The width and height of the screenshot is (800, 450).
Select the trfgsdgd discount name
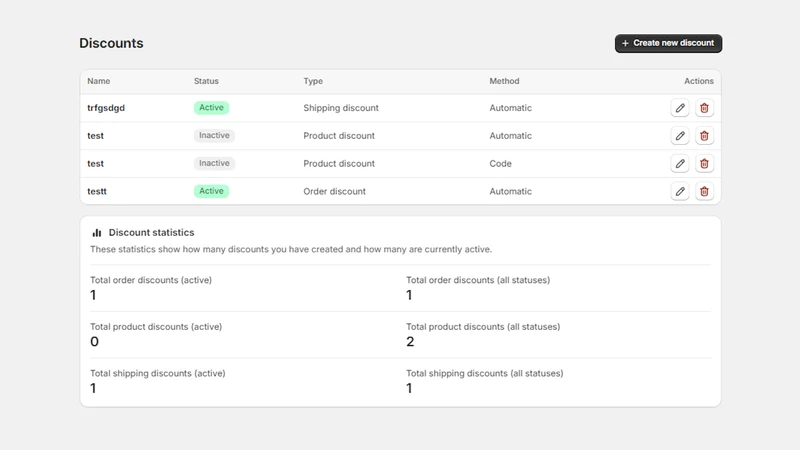tap(106, 108)
